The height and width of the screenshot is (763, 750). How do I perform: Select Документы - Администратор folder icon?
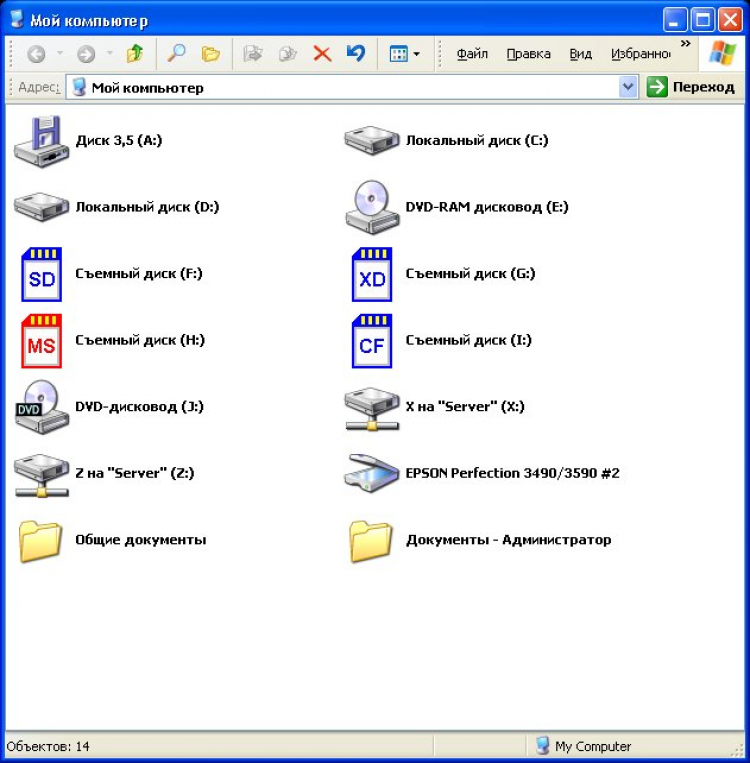pos(371,541)
